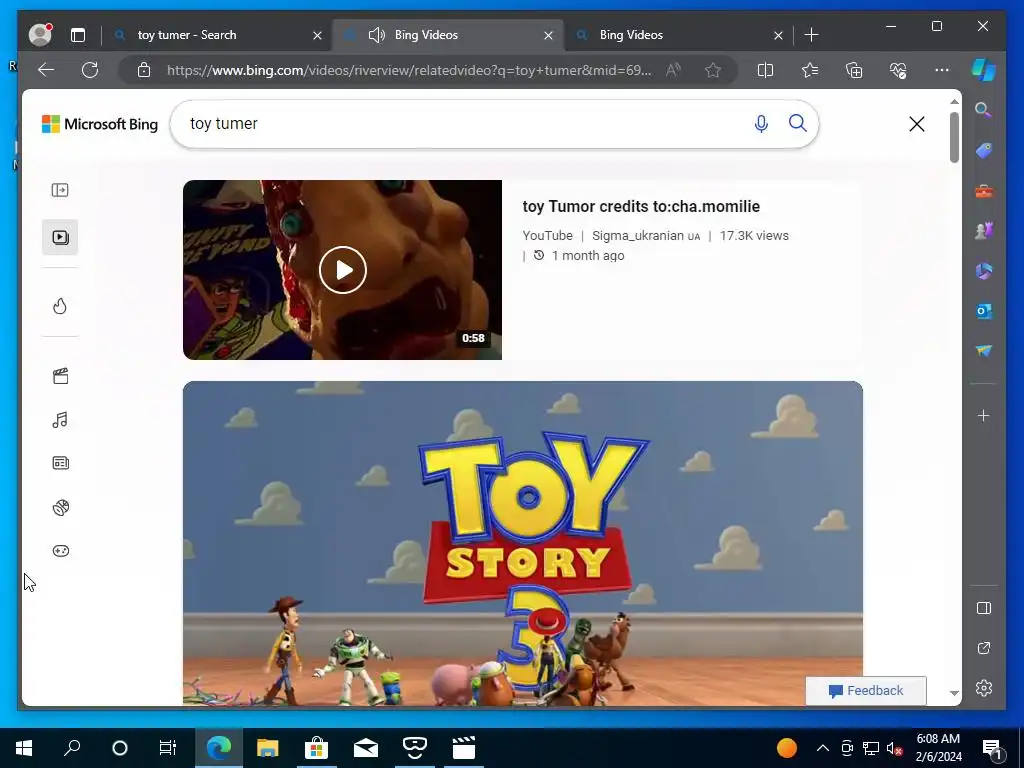
Task: Open Browser essentials heart icon
Action: [x=898, y=70]
